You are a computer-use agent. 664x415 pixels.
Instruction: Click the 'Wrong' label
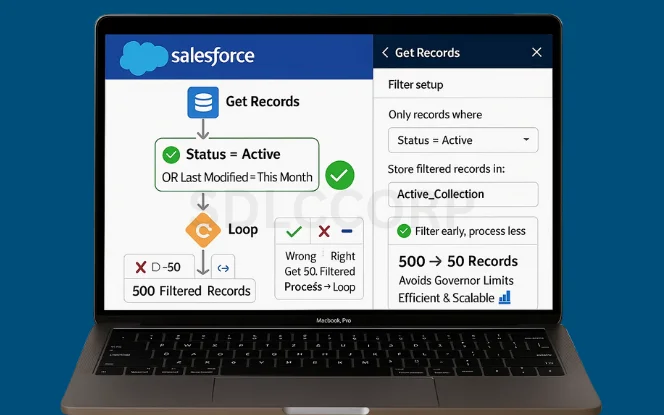(x=301, y=257)
